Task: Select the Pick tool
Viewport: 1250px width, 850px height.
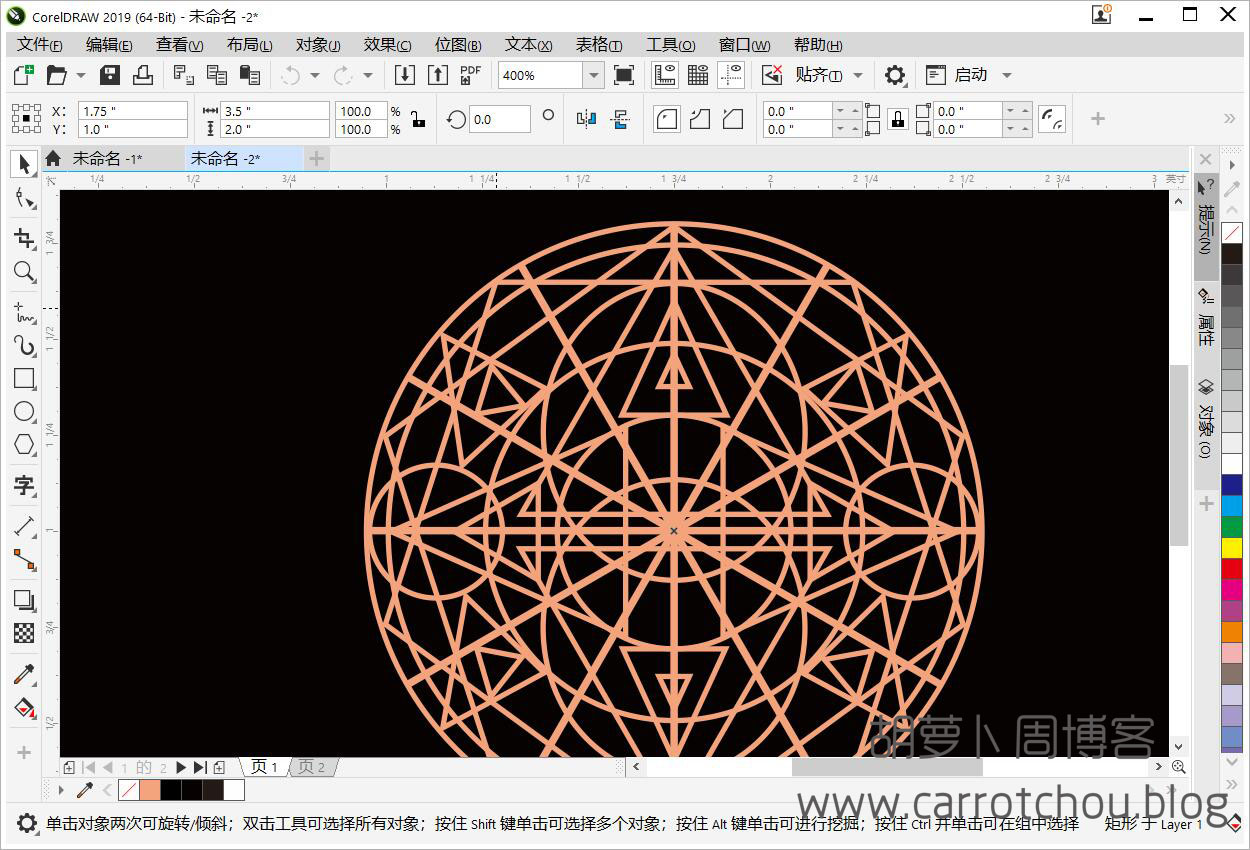Action: coord(25,163)
